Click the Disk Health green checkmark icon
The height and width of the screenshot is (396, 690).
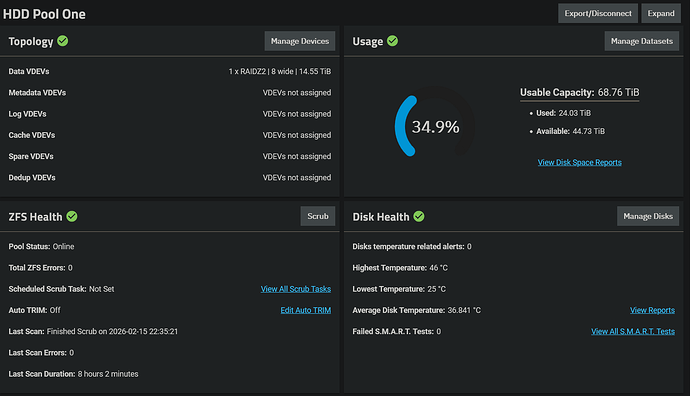pyautogui.click(x=419, y=216)
